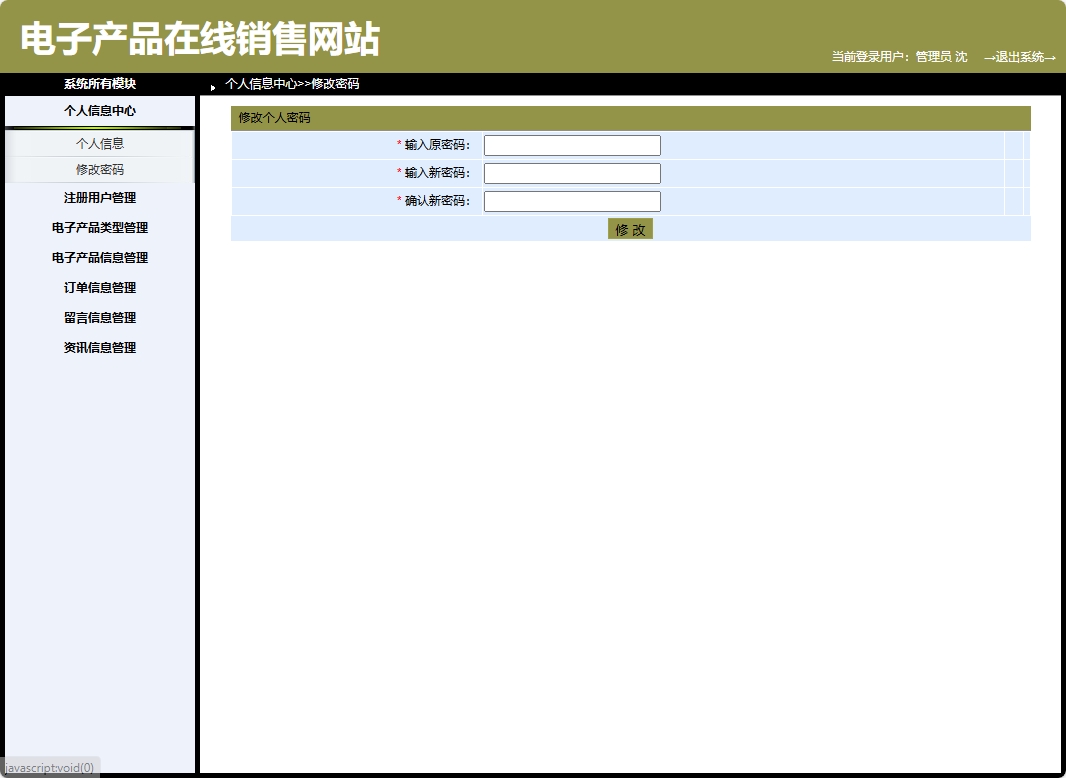Open 注册用户管理 module
This screenshot has width=1066, height=778.
tap(100, 197)
